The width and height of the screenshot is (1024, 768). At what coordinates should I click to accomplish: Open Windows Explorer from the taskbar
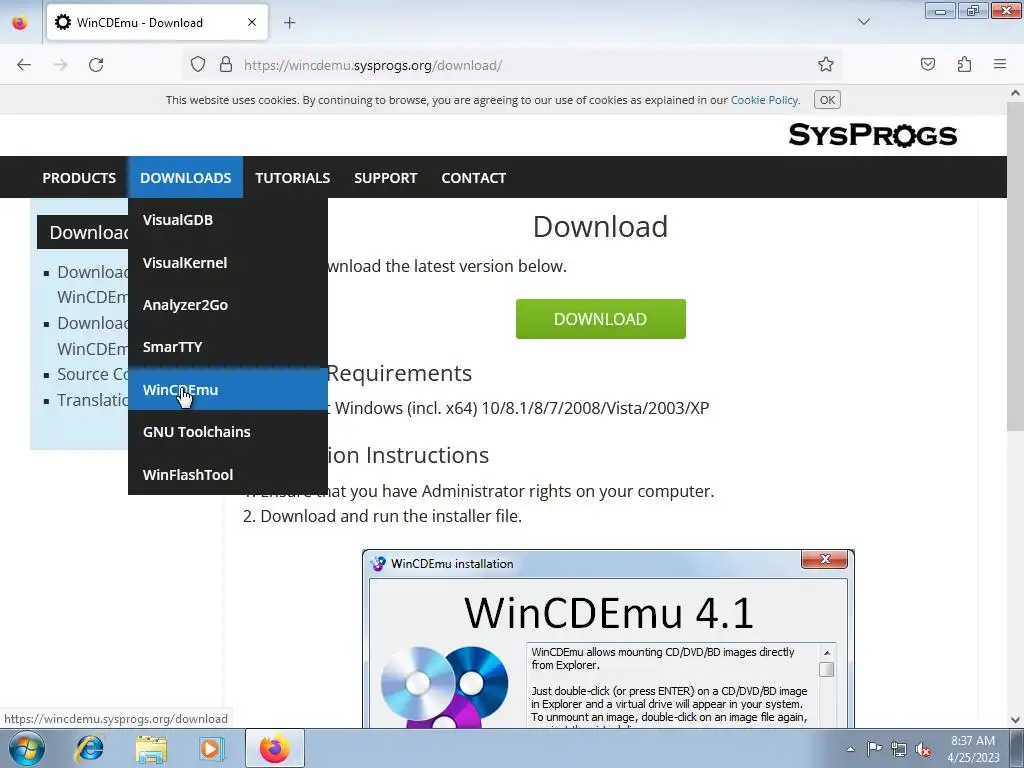click(x=151, y=748)
